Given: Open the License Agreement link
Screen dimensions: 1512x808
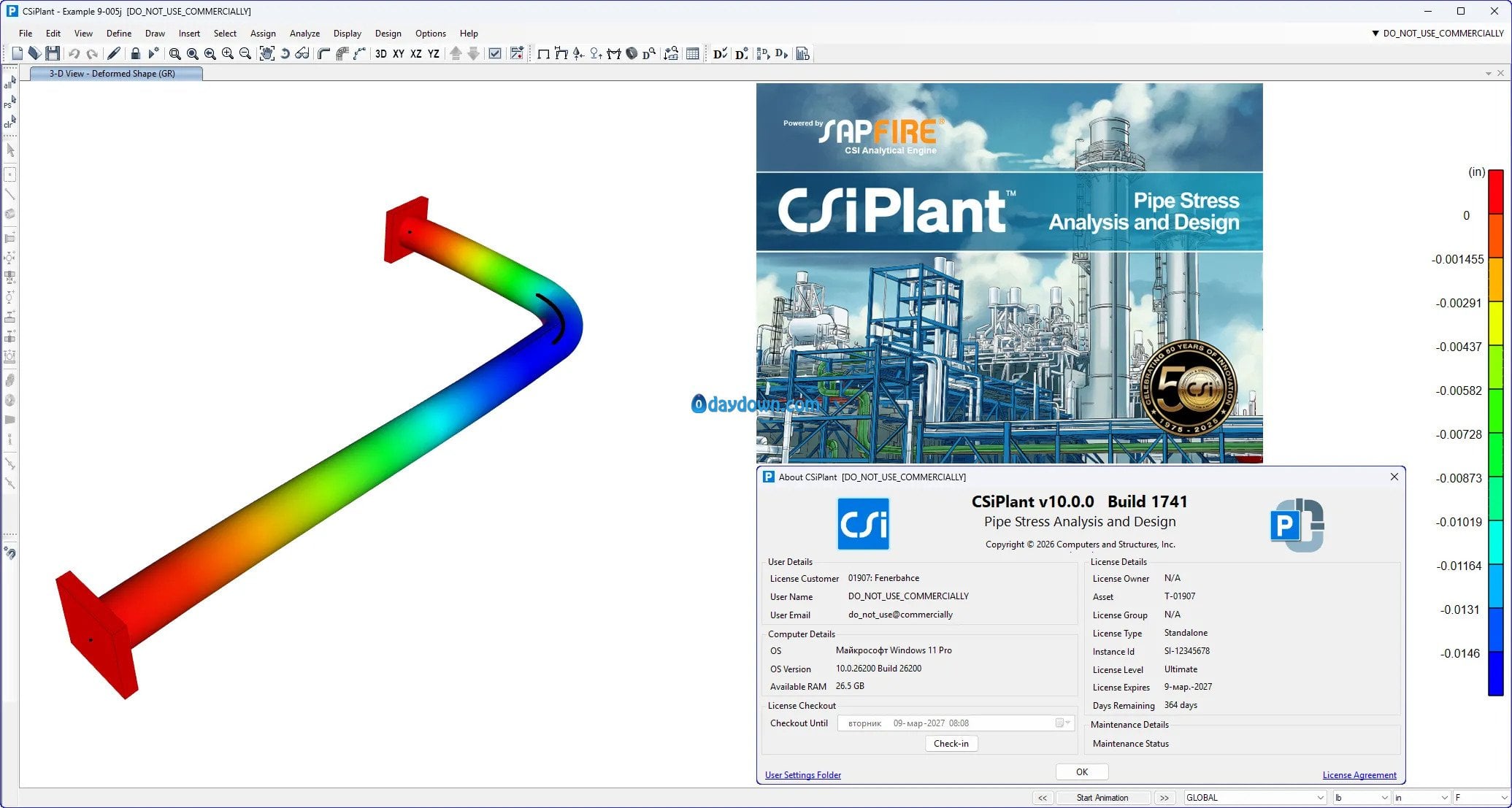Looking at the screenshot, I should click(1359, 775).
